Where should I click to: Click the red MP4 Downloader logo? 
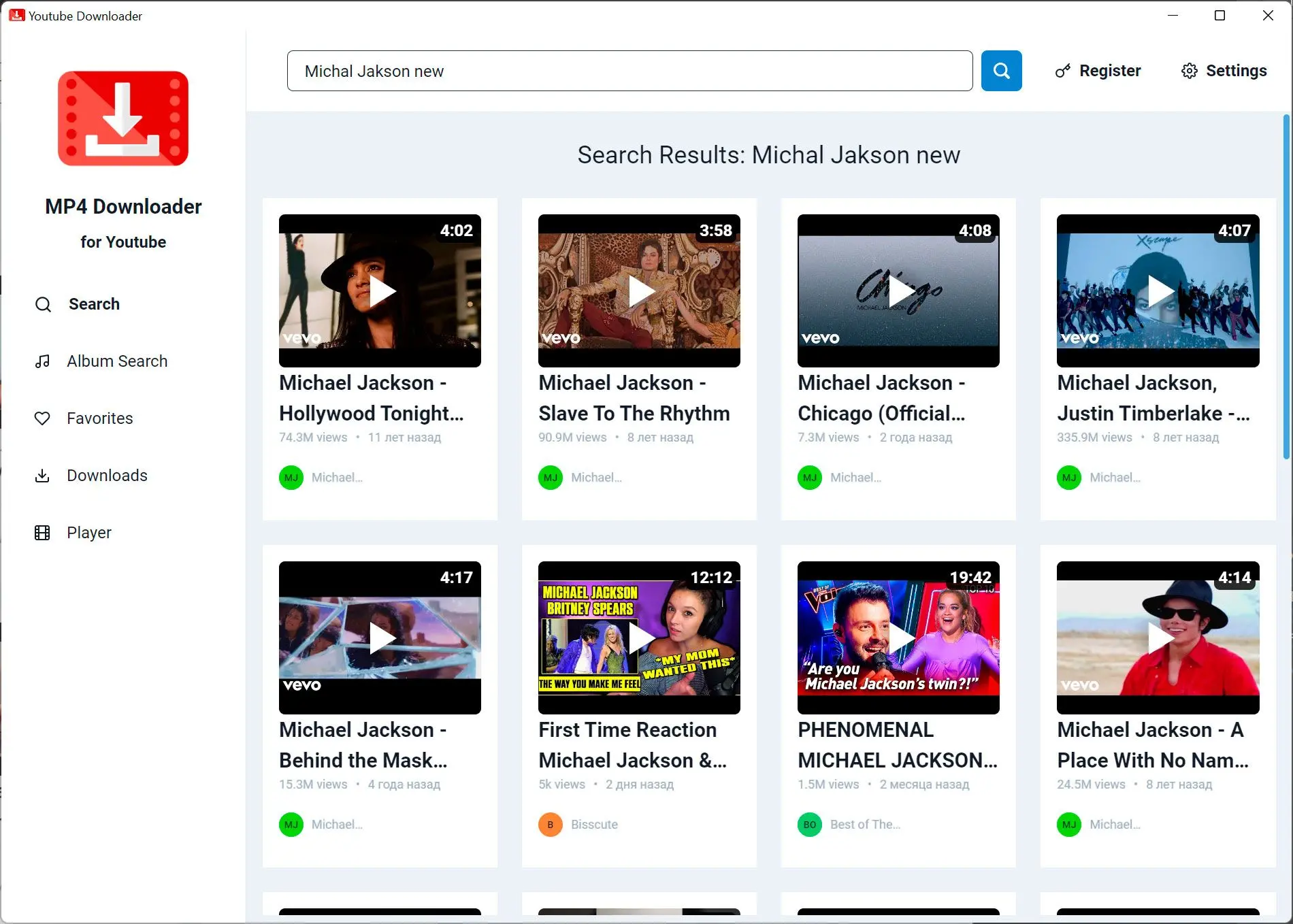[x=123, y=118]
